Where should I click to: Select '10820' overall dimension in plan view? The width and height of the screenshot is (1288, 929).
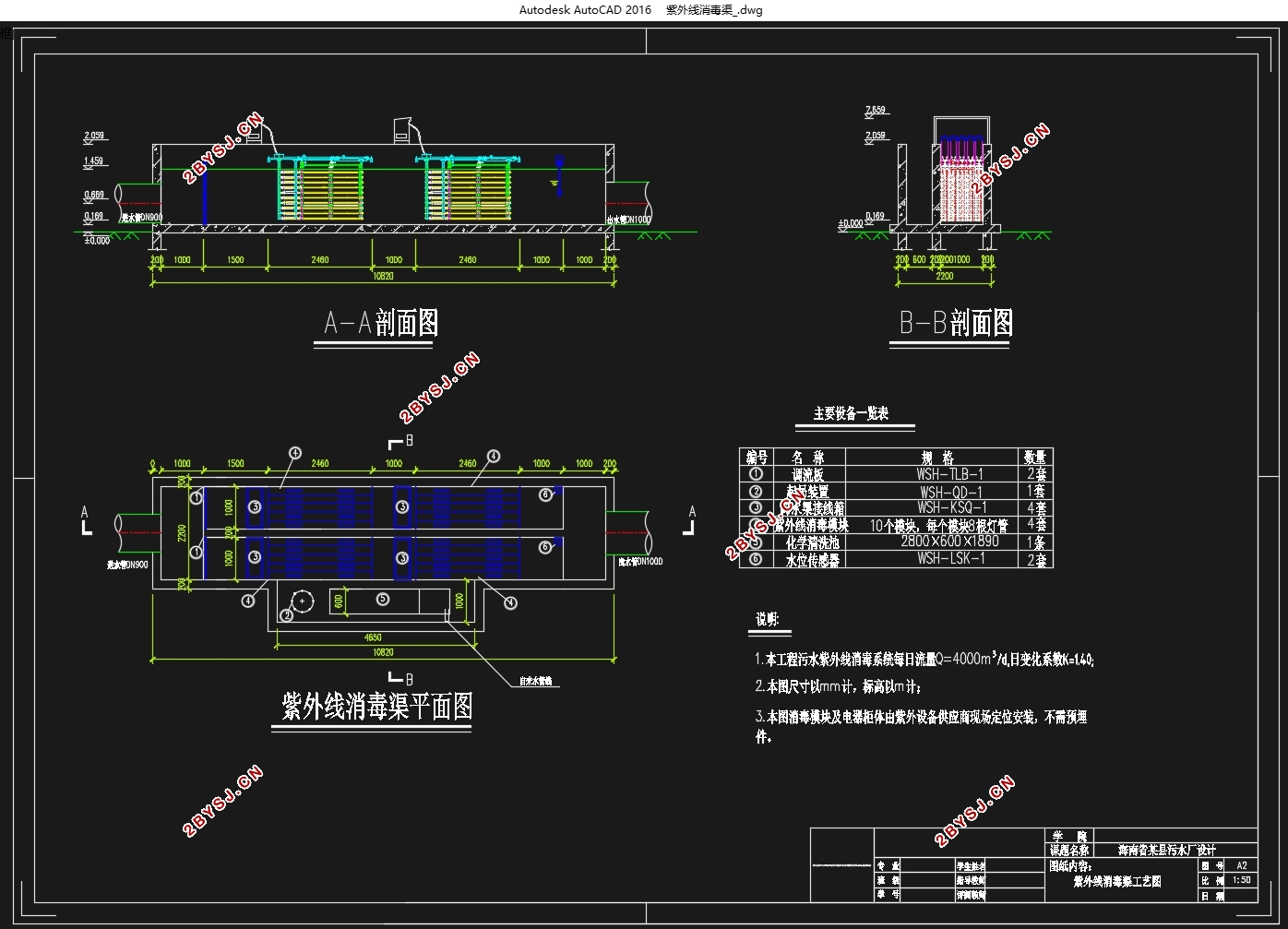[x=383, y=651]
